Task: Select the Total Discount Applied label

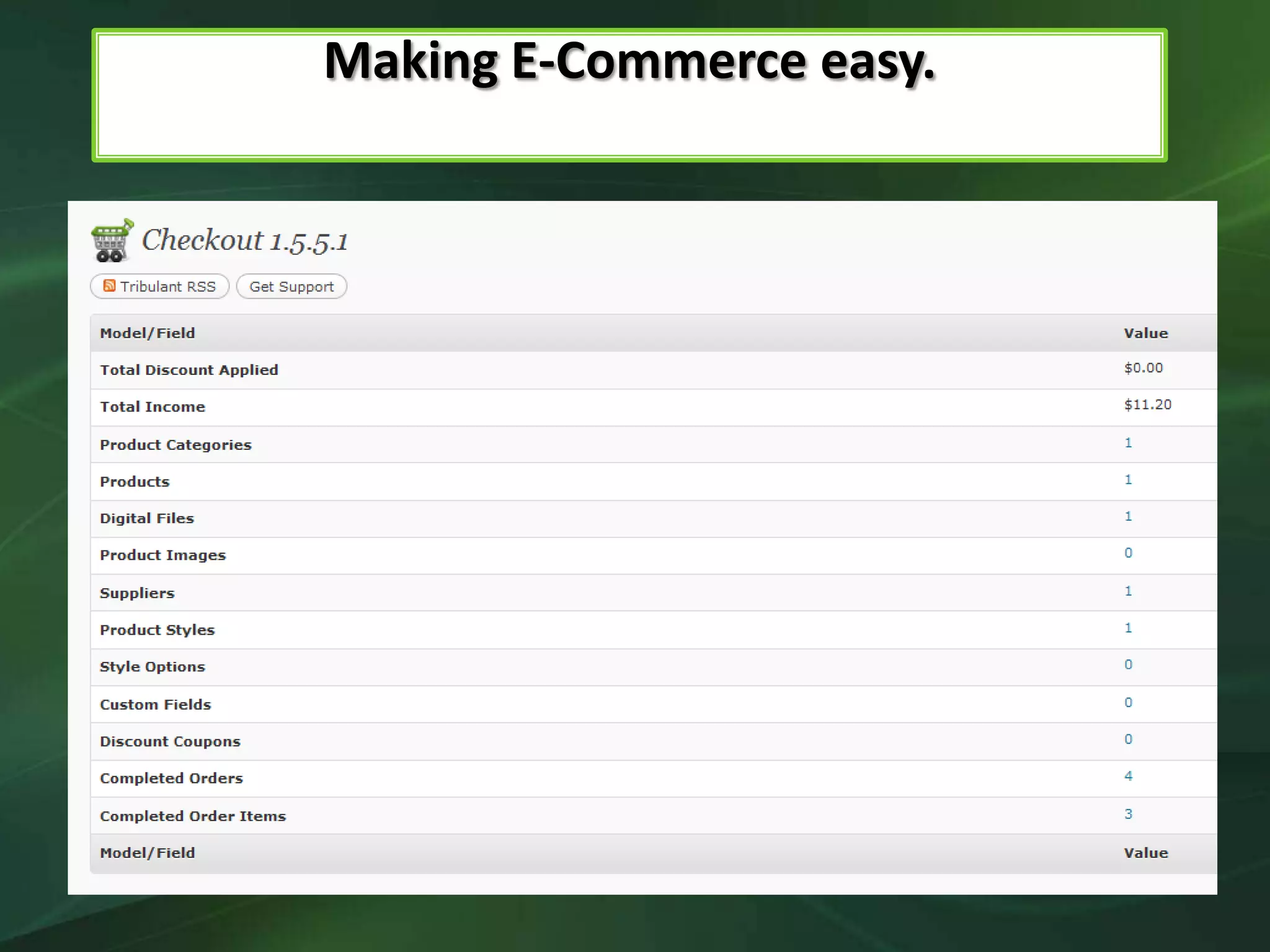Action: coord(189,370)
